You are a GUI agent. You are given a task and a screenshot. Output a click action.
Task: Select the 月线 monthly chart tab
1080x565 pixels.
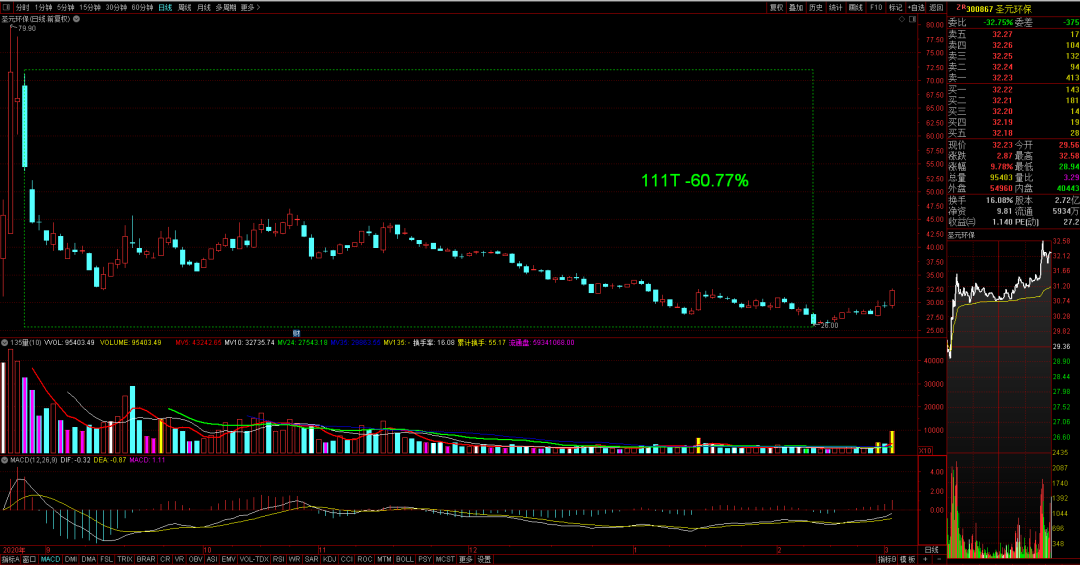[x=204, y=8]
